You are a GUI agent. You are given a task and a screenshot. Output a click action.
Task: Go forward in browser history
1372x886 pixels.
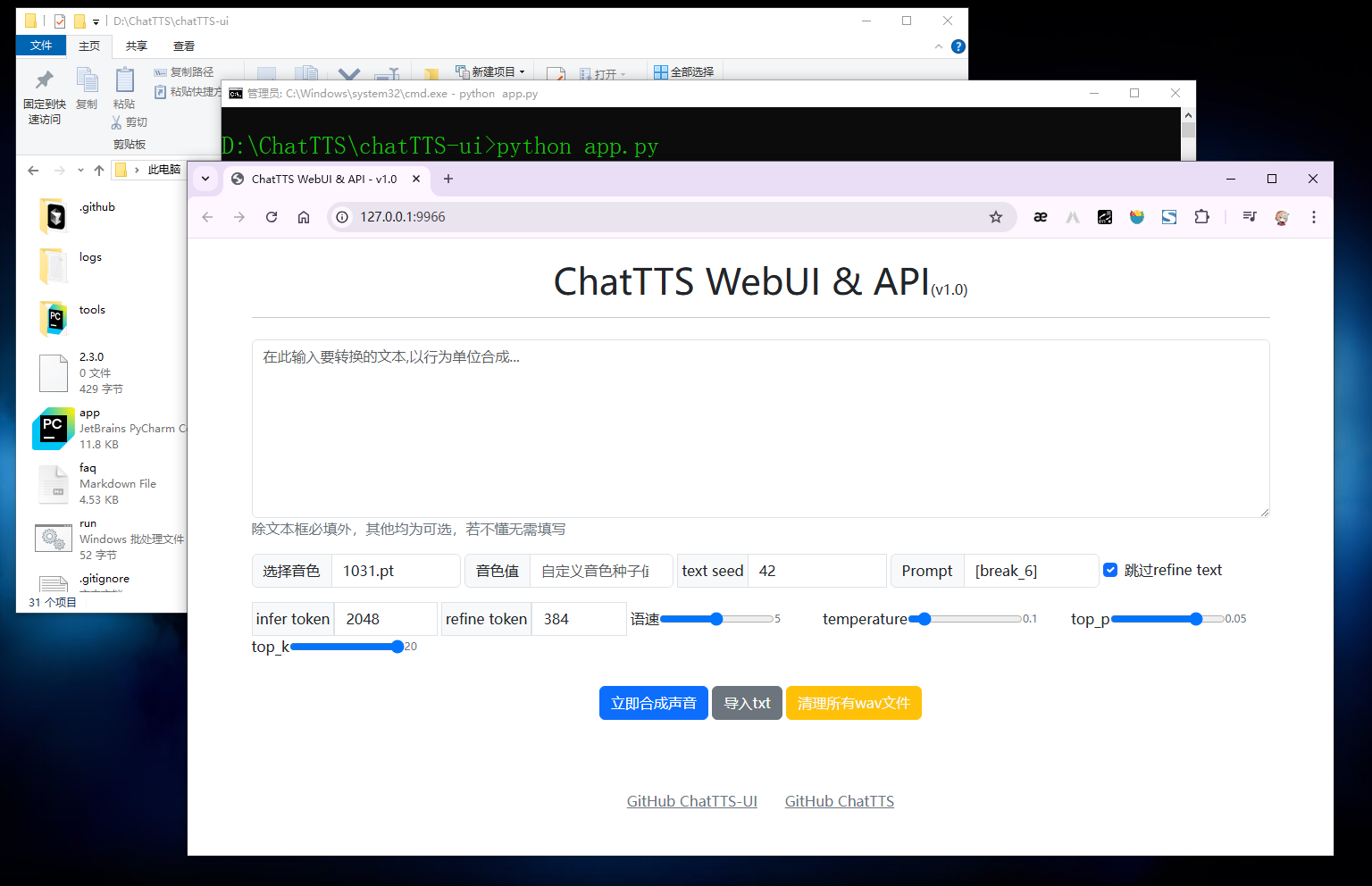coord(239,217)
